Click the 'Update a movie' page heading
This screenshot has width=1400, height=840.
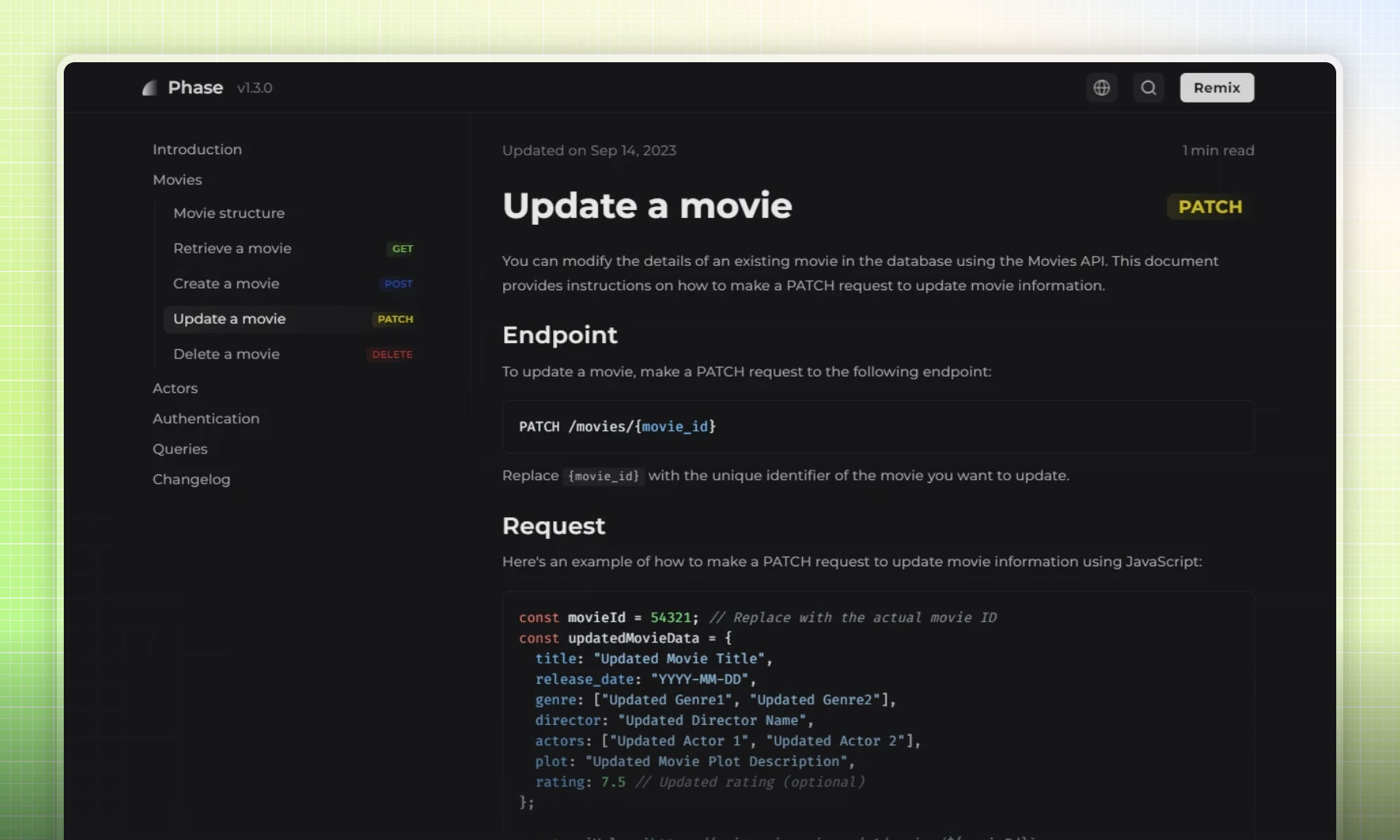coord(647,206)
